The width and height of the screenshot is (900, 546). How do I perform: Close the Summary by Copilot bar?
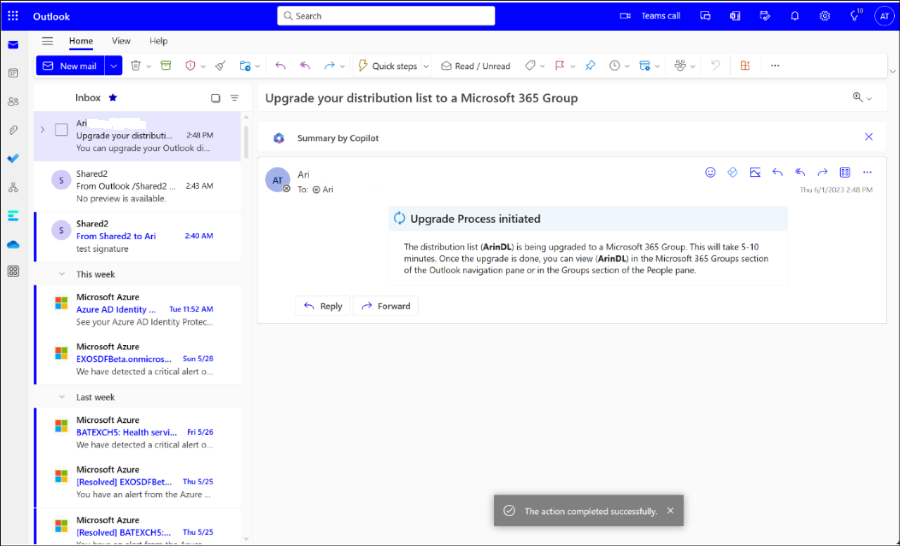click(x=869, y=137)
